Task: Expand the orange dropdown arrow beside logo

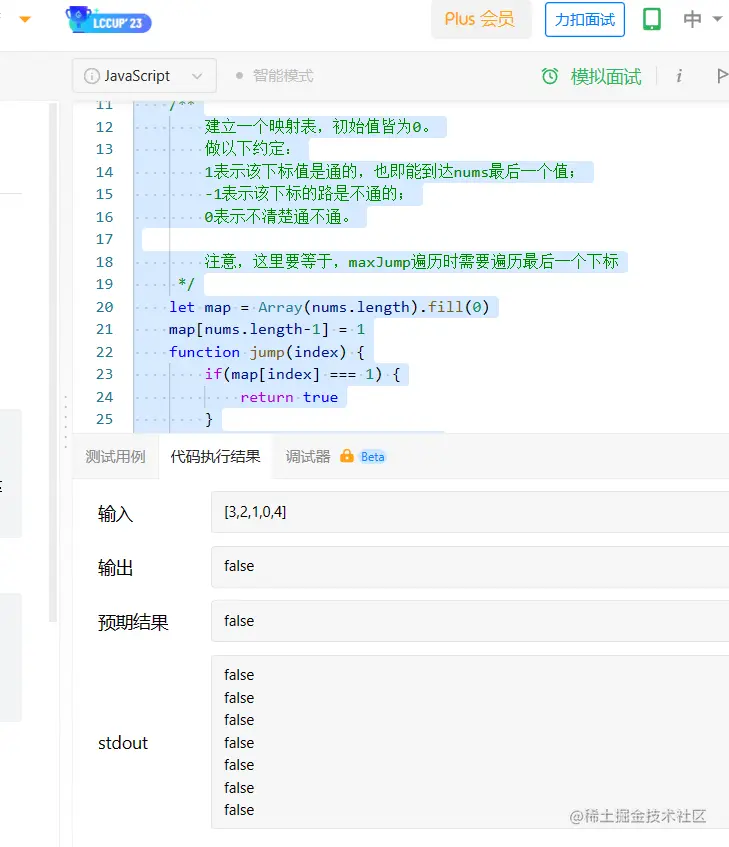Action: coord(25,19)
